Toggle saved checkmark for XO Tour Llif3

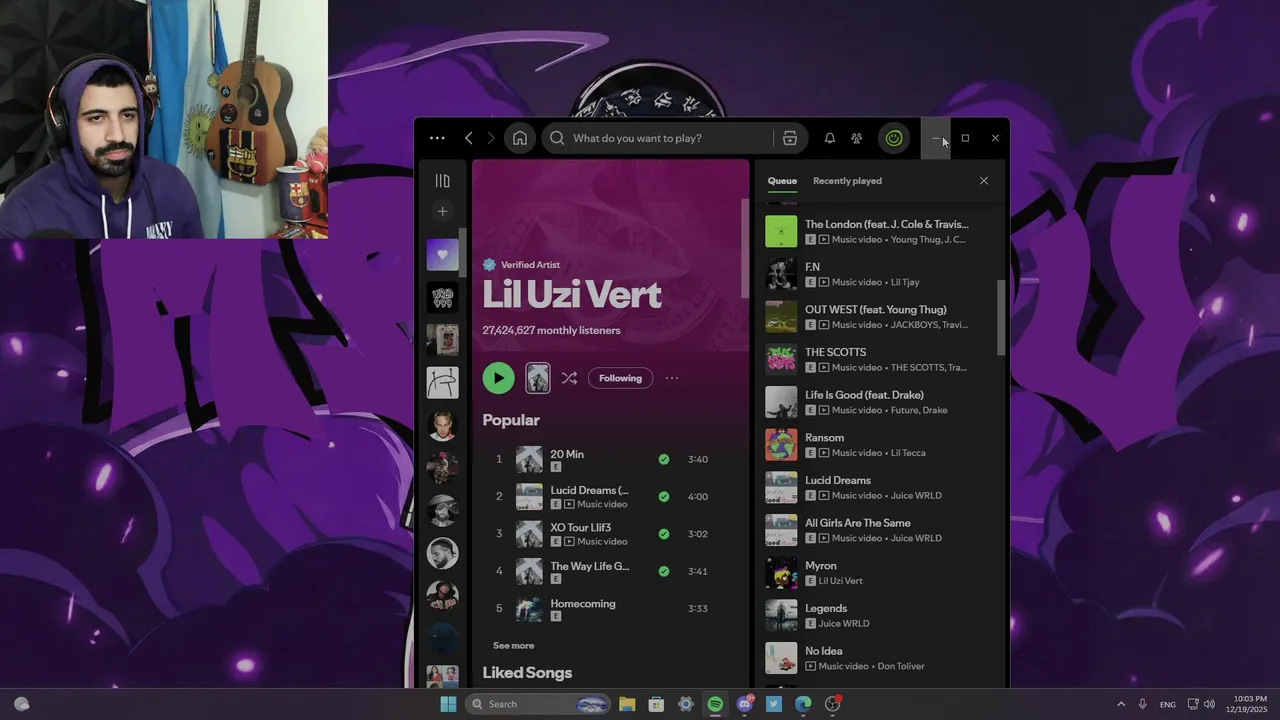coord(664,534)
